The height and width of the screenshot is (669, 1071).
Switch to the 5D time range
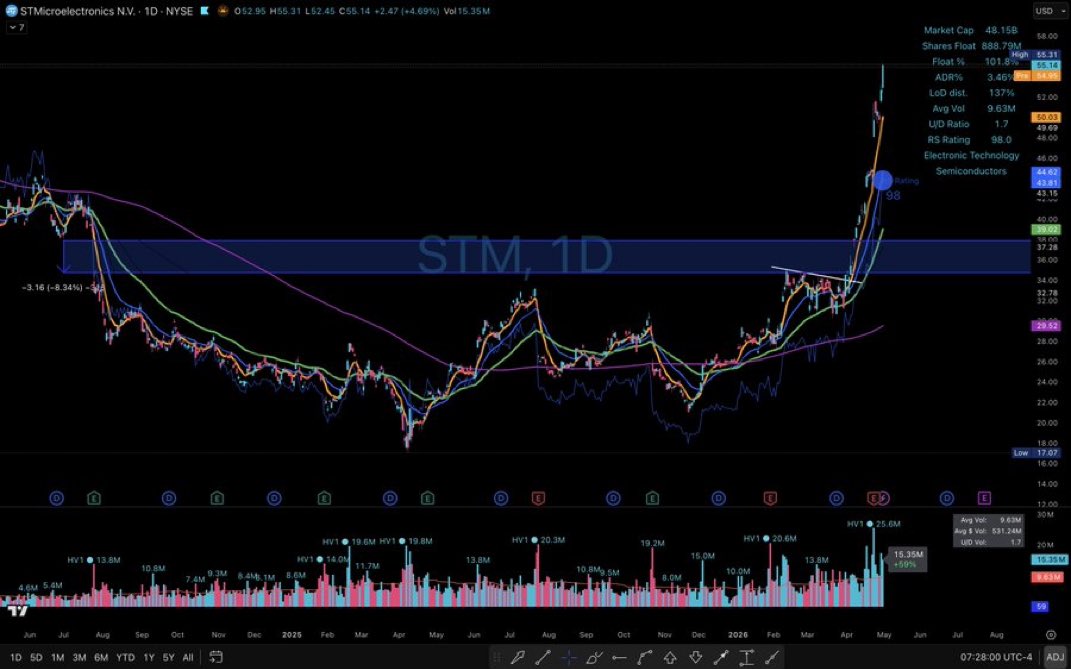click(36, 657)
